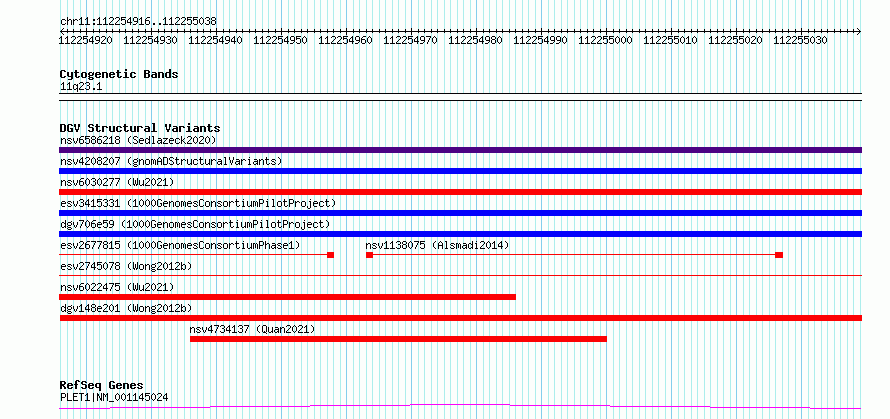Image resolution: width=890 pixels, height=419 pixels.
Task: Click the blue esv3415331 variant bar
Action: [460, 213]
